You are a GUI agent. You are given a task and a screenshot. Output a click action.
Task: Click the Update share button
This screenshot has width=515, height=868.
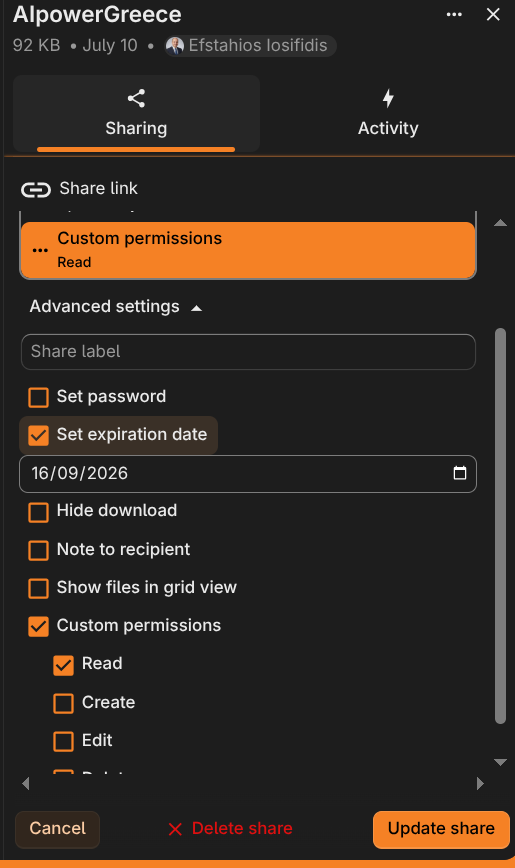[441, 829]
